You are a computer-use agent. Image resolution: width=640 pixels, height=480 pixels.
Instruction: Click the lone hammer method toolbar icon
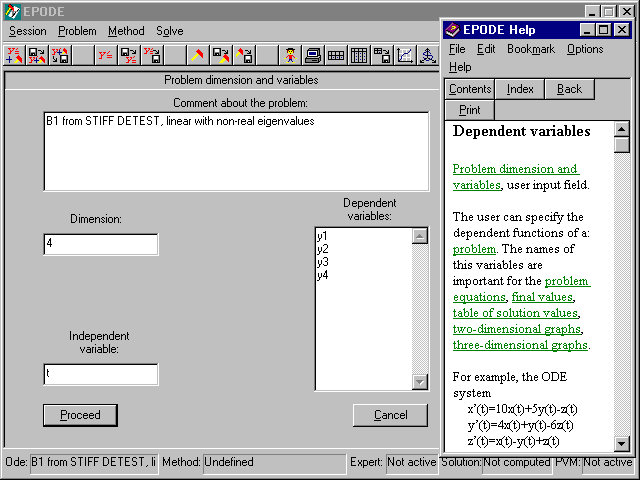pos(197,56)
